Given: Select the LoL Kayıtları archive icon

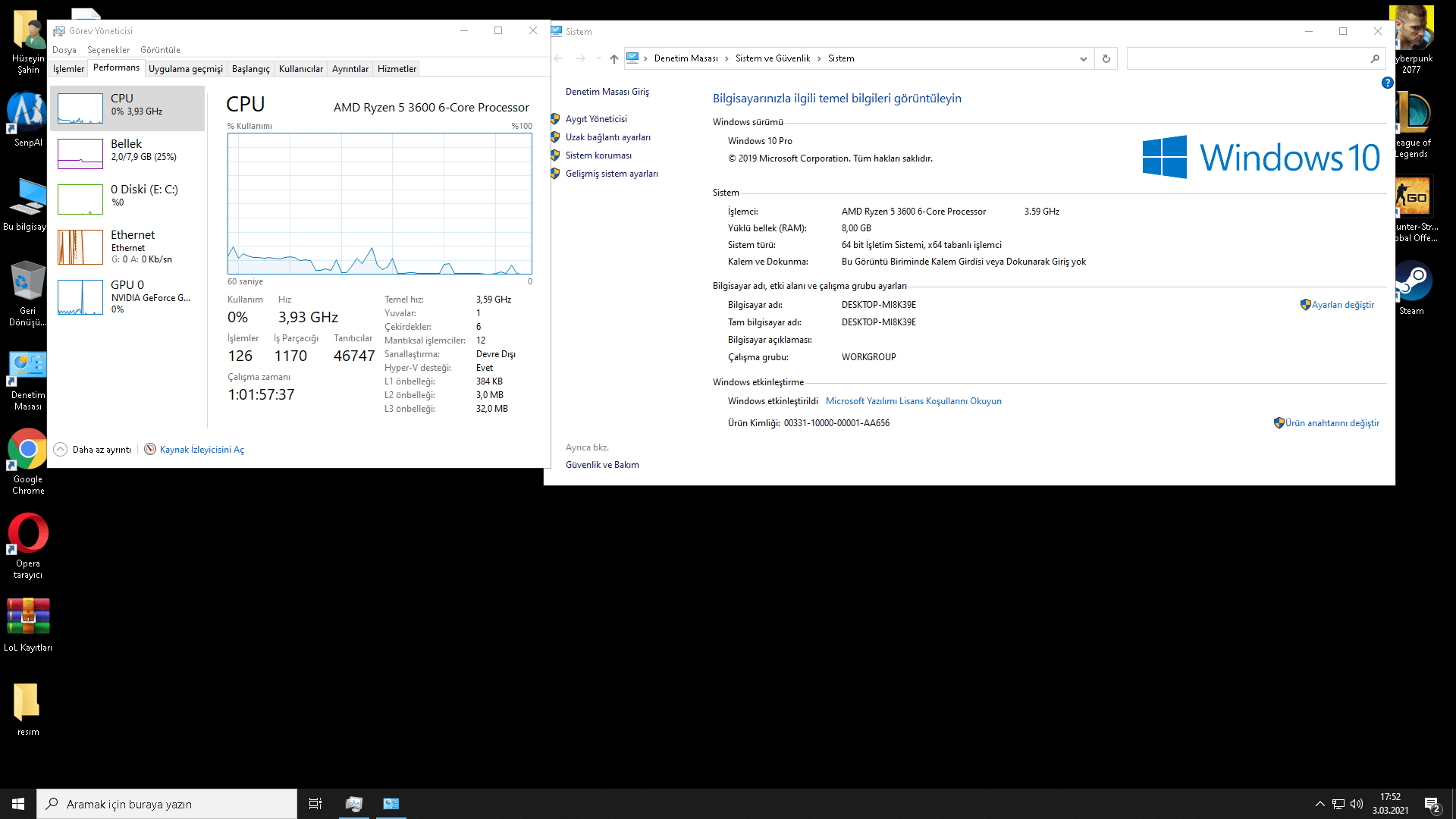Looking at the screenshot, I should coord(28,624).
